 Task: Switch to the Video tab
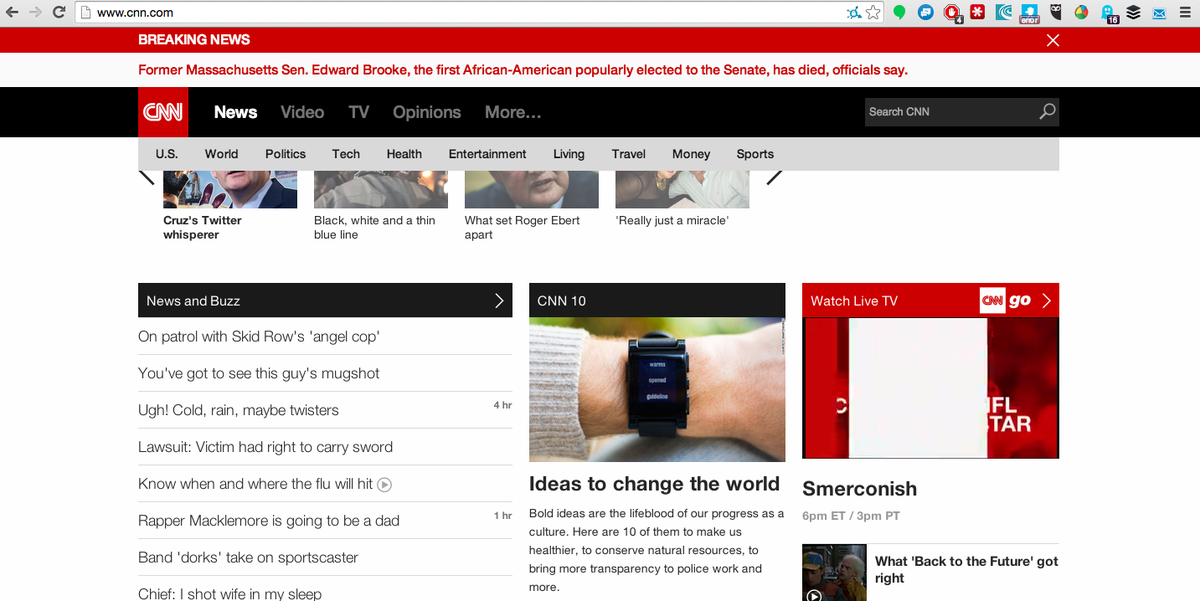[x=302, y=112]
